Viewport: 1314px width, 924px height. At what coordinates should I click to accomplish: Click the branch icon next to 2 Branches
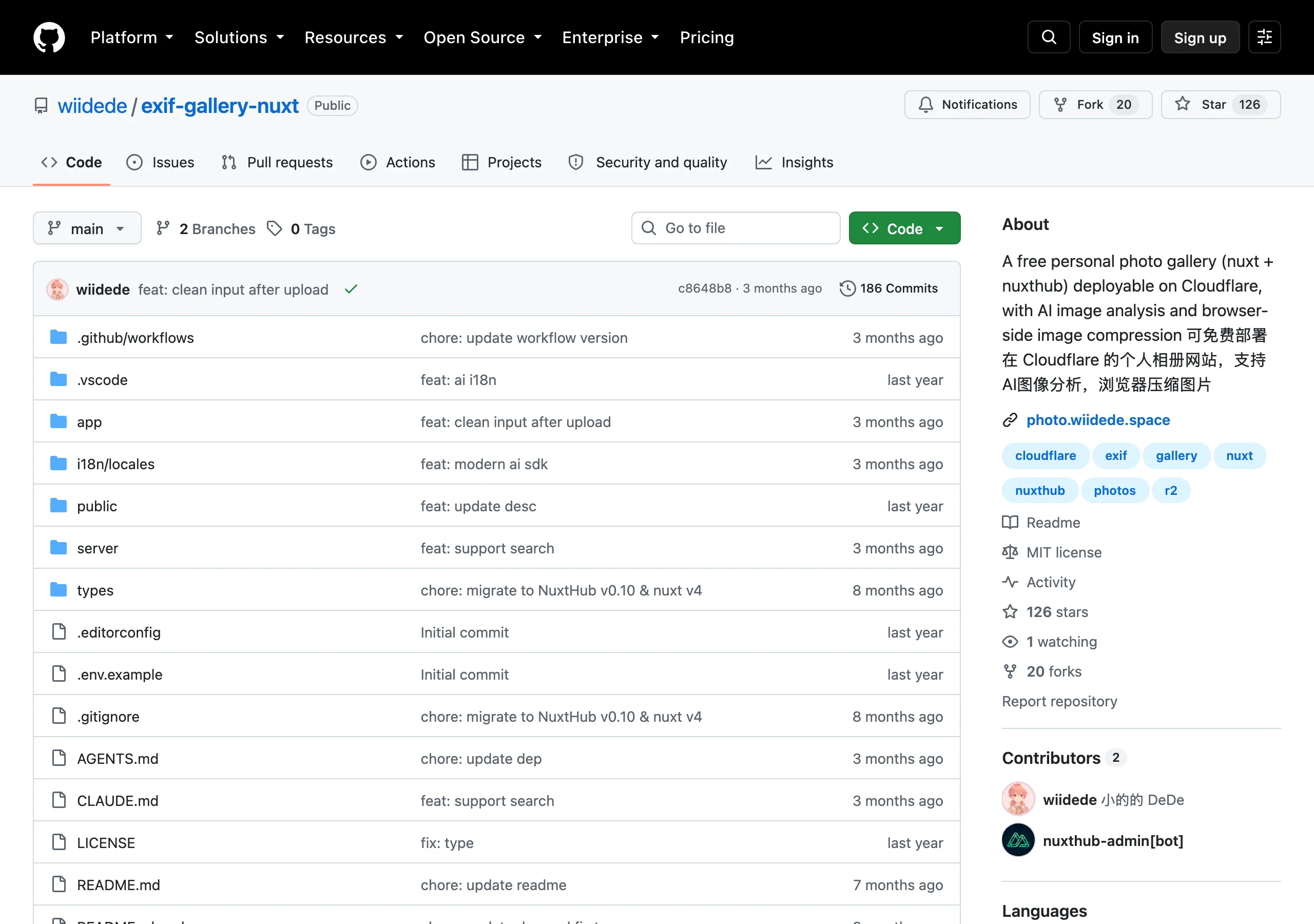click(163, 228)
